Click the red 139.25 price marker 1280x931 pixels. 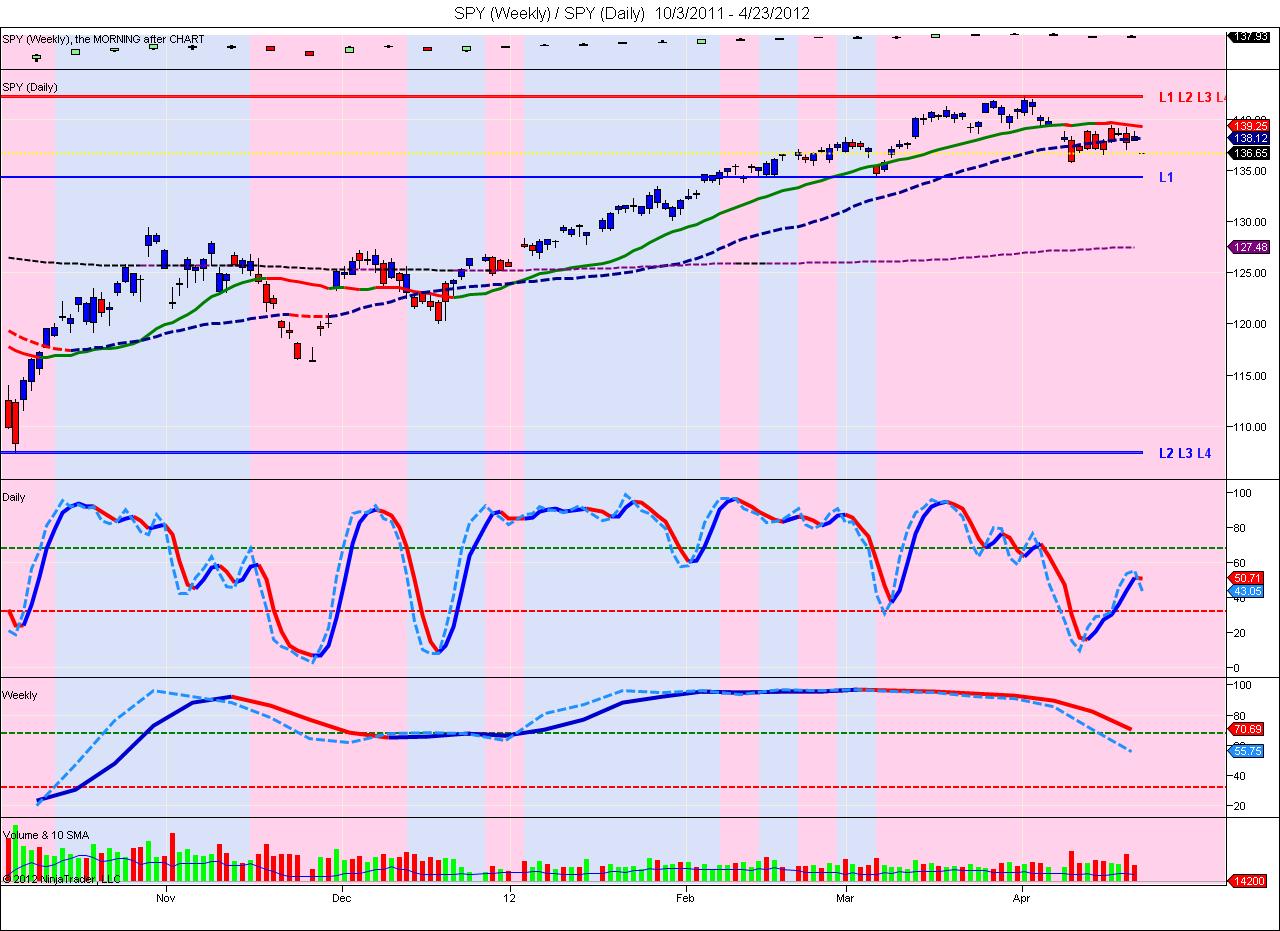1250,127
